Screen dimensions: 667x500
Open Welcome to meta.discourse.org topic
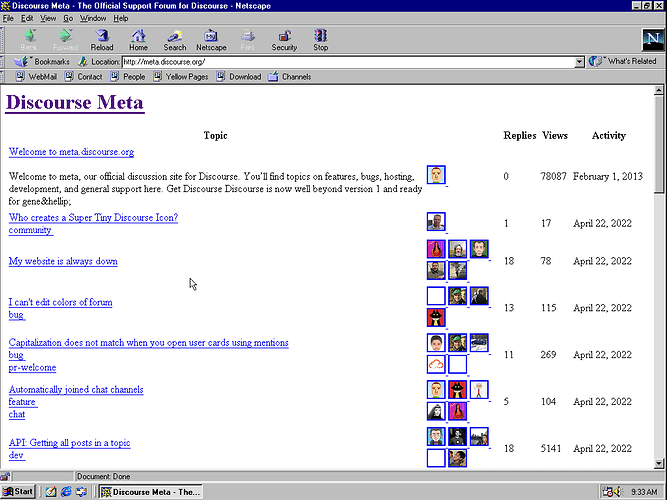pyautogui.click(x=71, y=152)
